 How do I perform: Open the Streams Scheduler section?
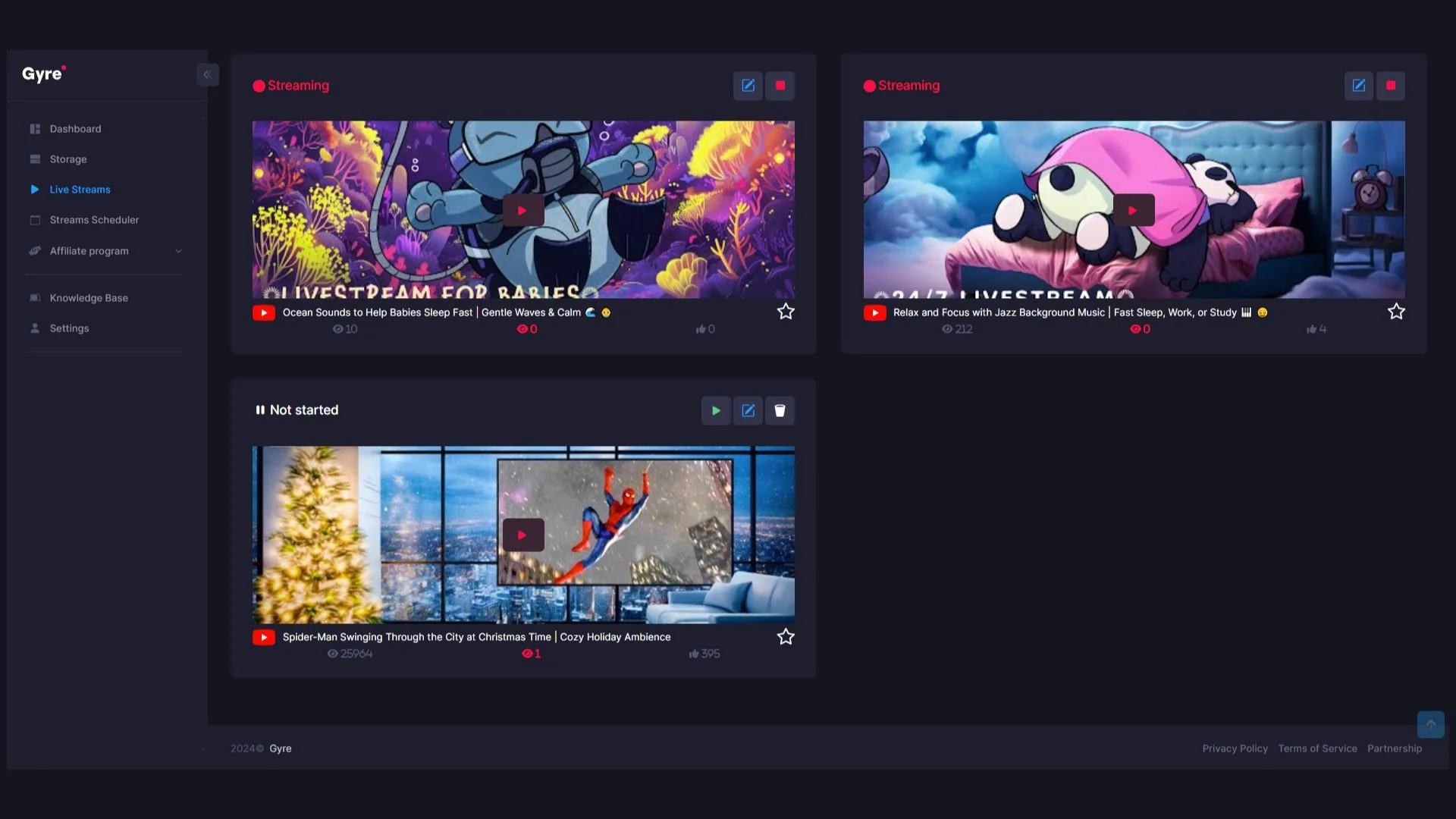(x=94, y=220)
